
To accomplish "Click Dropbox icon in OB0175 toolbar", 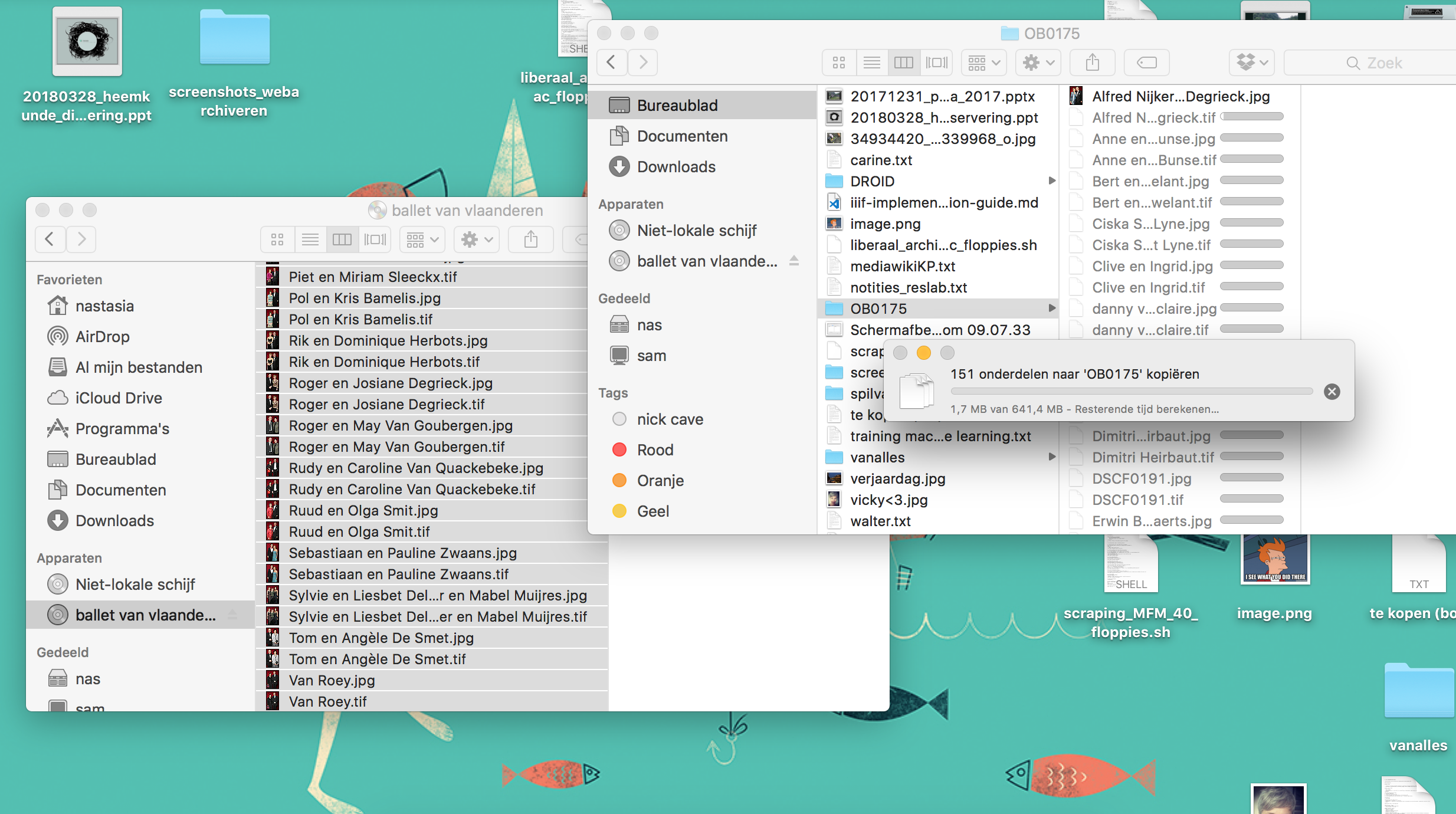I will coord(1251,63).
